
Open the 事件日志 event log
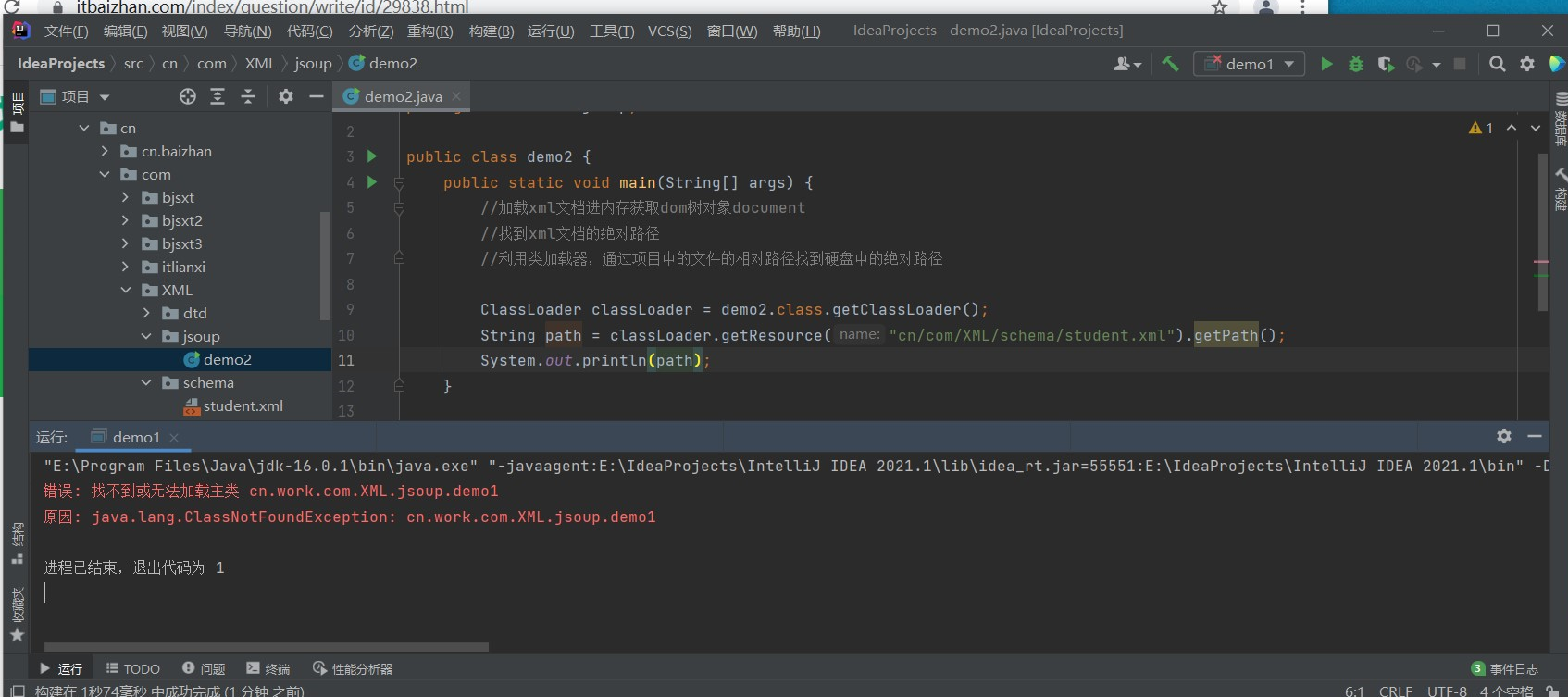pos(1505,668)
